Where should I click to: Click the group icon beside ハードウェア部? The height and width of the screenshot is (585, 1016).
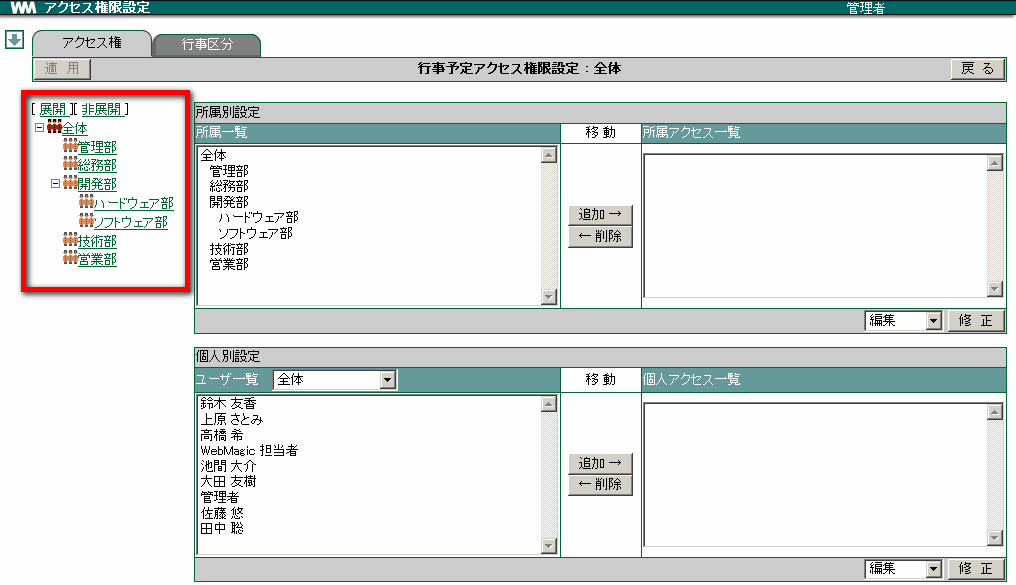tap(86, 201)
